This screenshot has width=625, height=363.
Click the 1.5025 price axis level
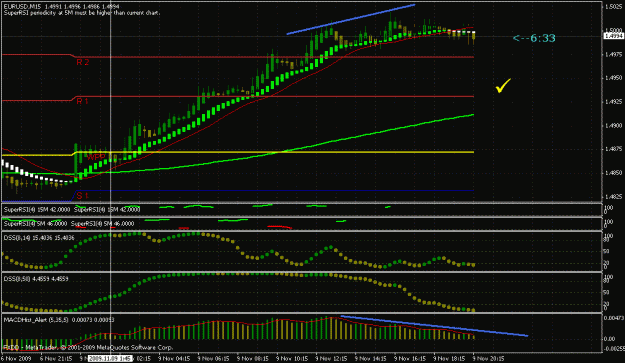pos(613,7)
